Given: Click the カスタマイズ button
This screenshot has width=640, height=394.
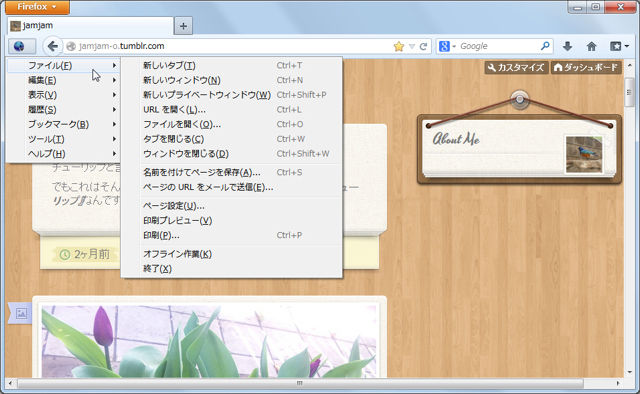Looking at the screenshot, I should 516,67.
